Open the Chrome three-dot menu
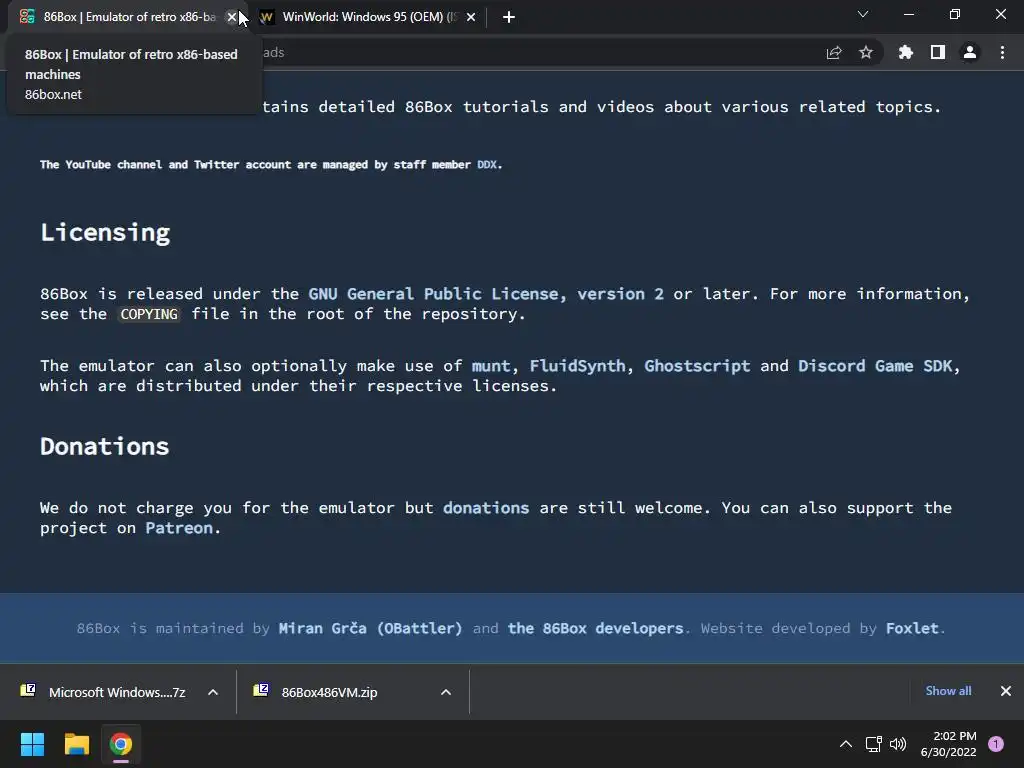 click(1002, 52)
